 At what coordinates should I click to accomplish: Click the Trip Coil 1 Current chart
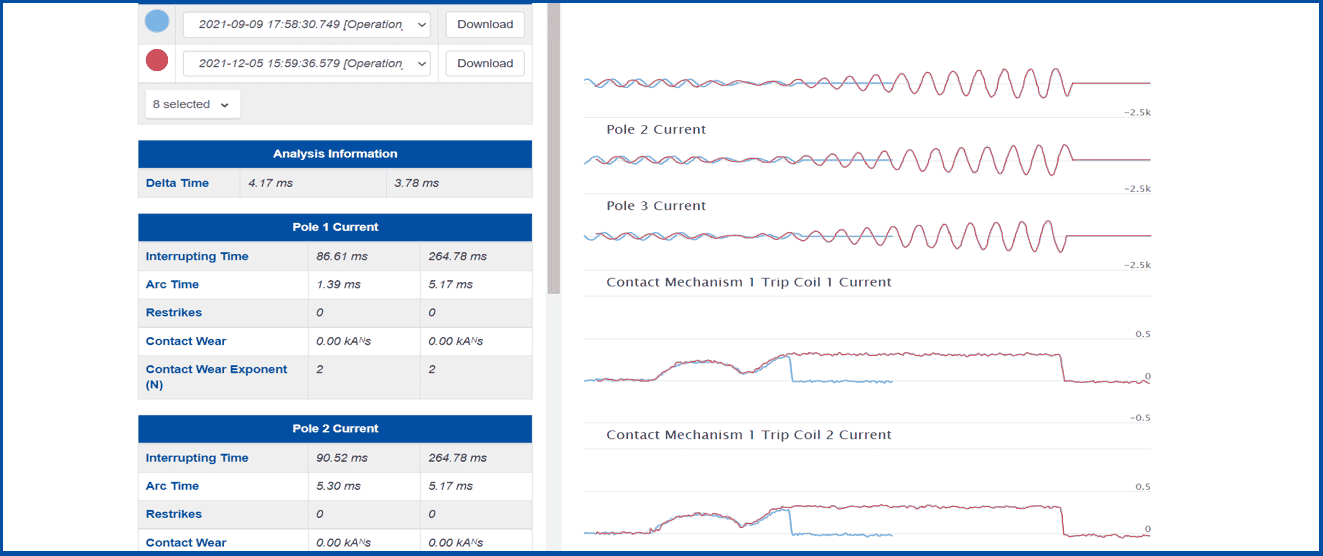[867, 360]
